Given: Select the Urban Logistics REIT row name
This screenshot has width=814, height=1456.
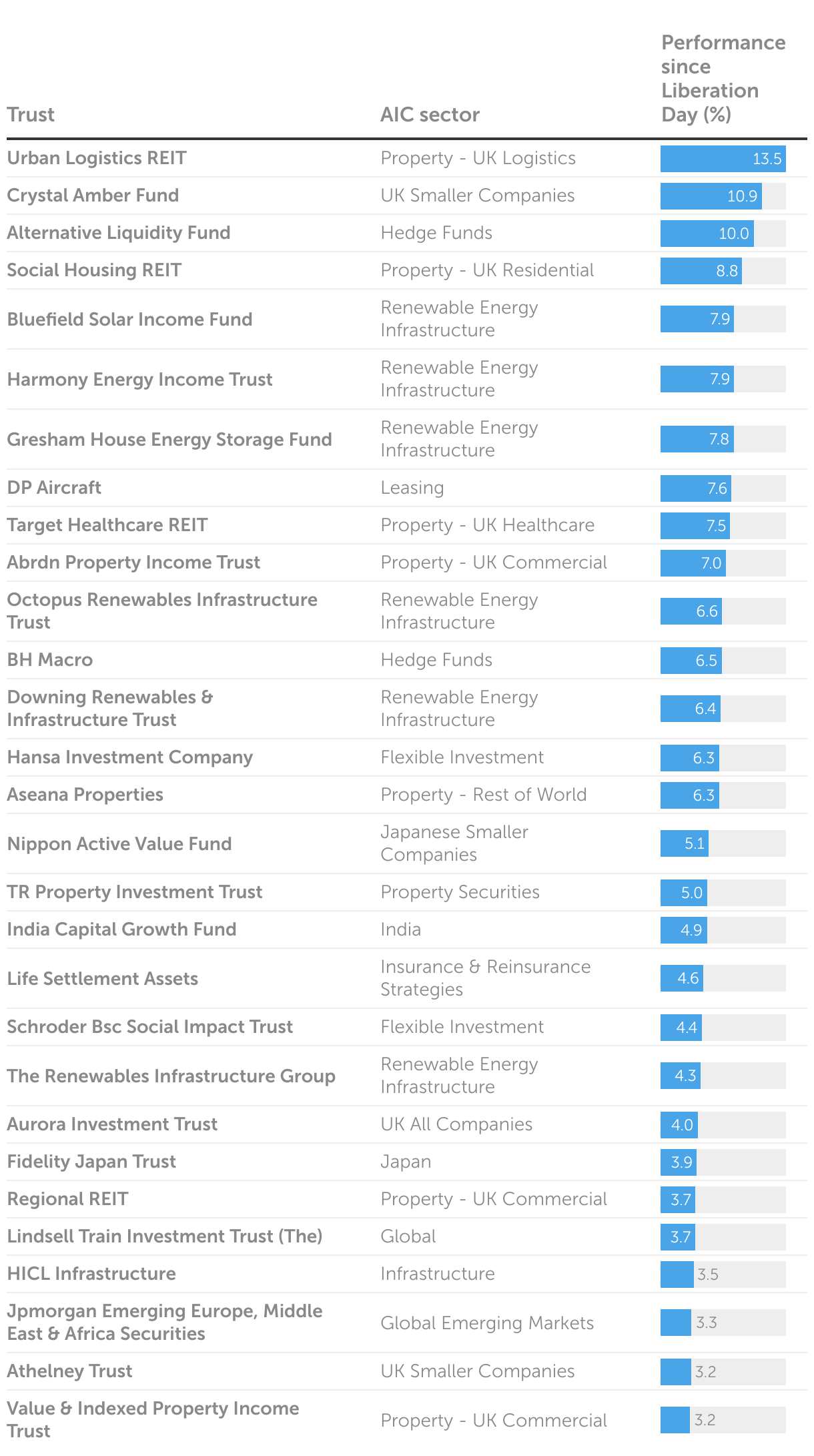Looking at the screenshot, I should [97, 158].
